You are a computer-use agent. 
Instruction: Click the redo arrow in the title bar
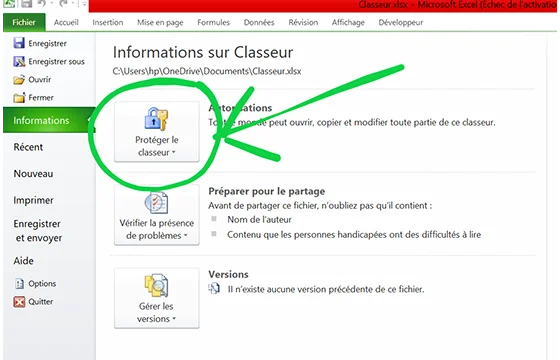[x=63, y=4]
